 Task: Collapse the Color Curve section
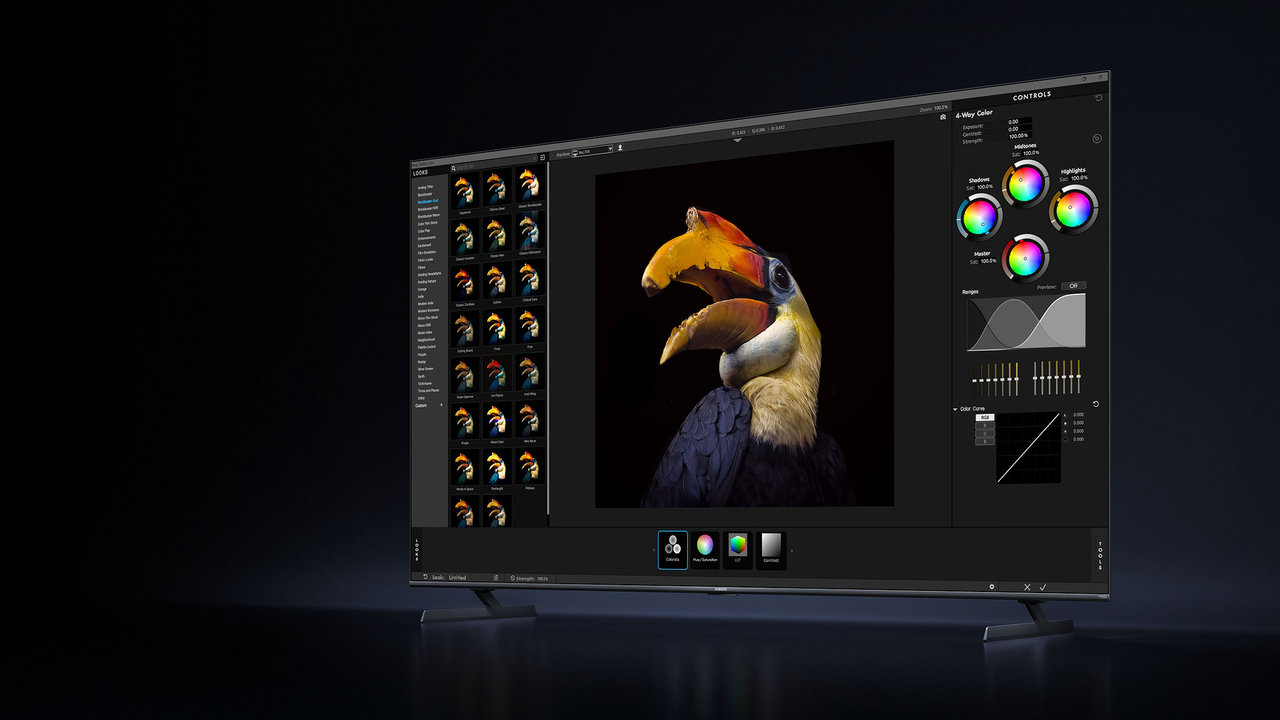click(x=955, y=408)
